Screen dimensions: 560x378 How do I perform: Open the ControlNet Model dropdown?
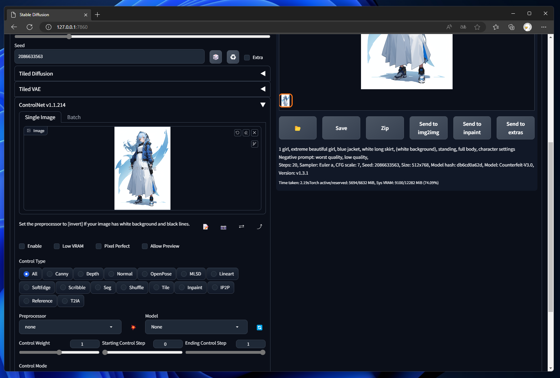(196, 327)
